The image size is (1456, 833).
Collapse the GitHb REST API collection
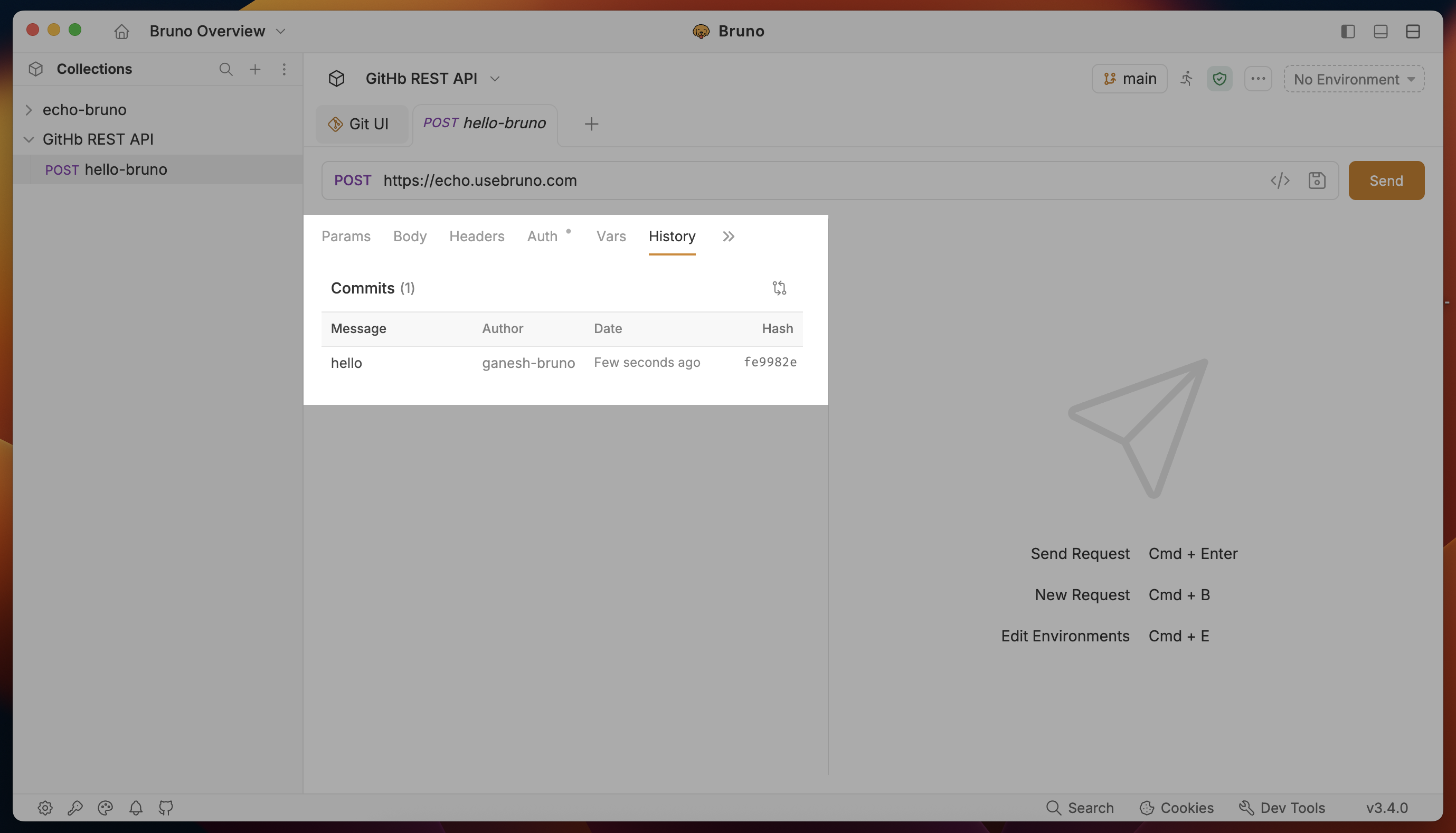[x=29, y=139]
